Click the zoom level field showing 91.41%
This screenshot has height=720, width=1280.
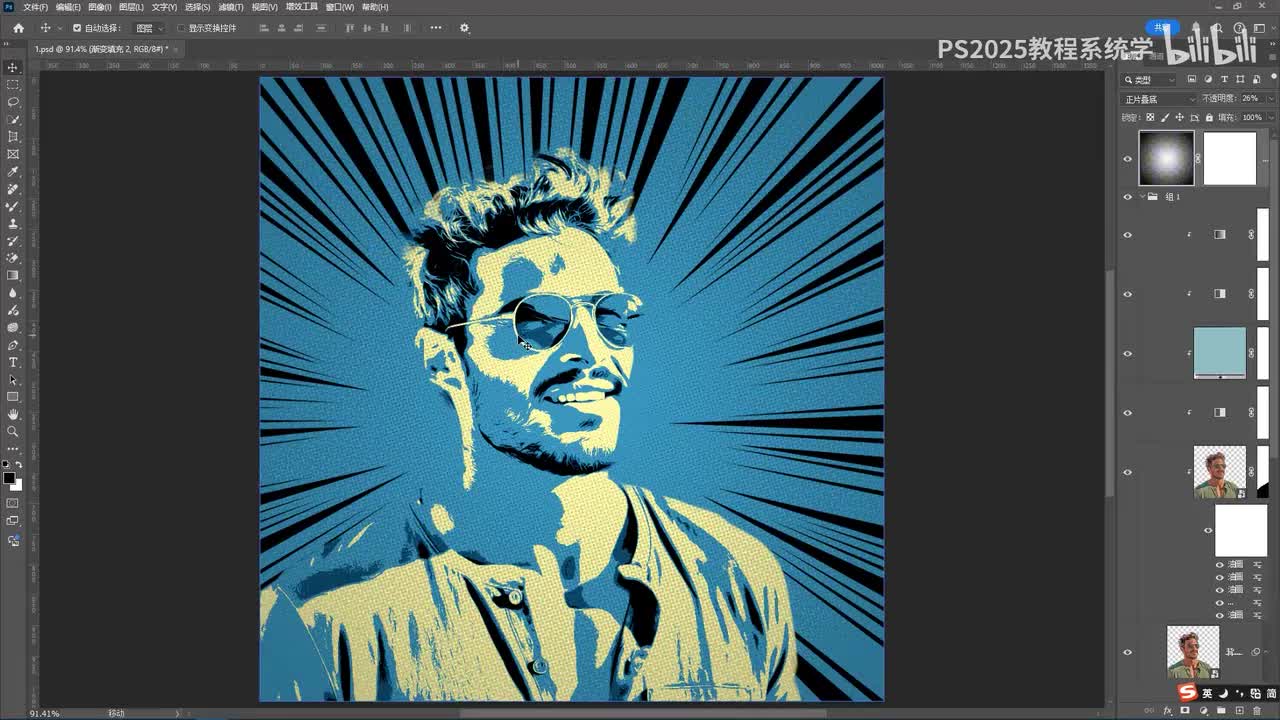[x=45, y=713]
